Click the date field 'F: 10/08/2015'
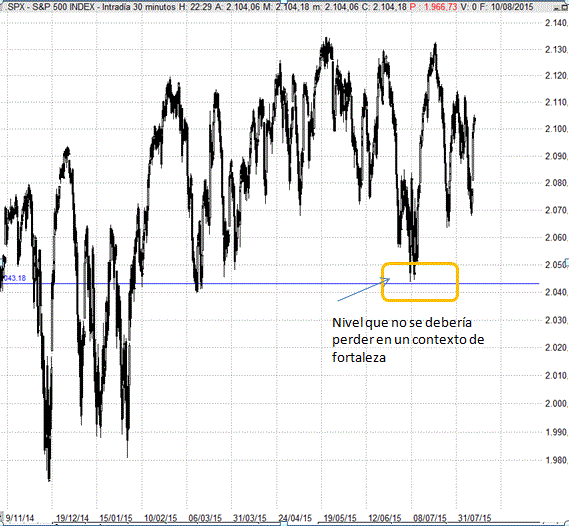 [x=507, y=6]
